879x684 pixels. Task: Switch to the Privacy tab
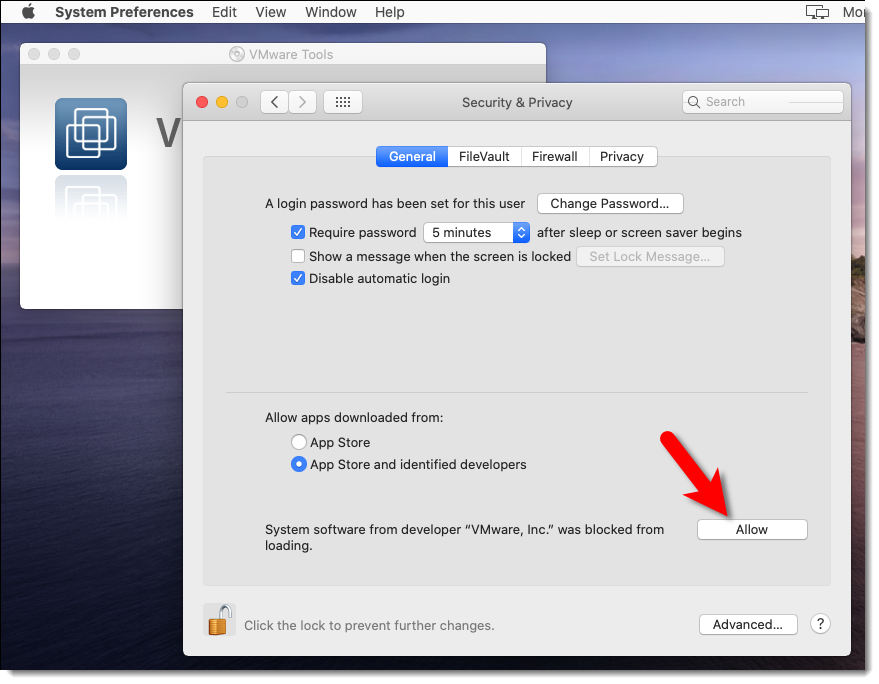622,156
